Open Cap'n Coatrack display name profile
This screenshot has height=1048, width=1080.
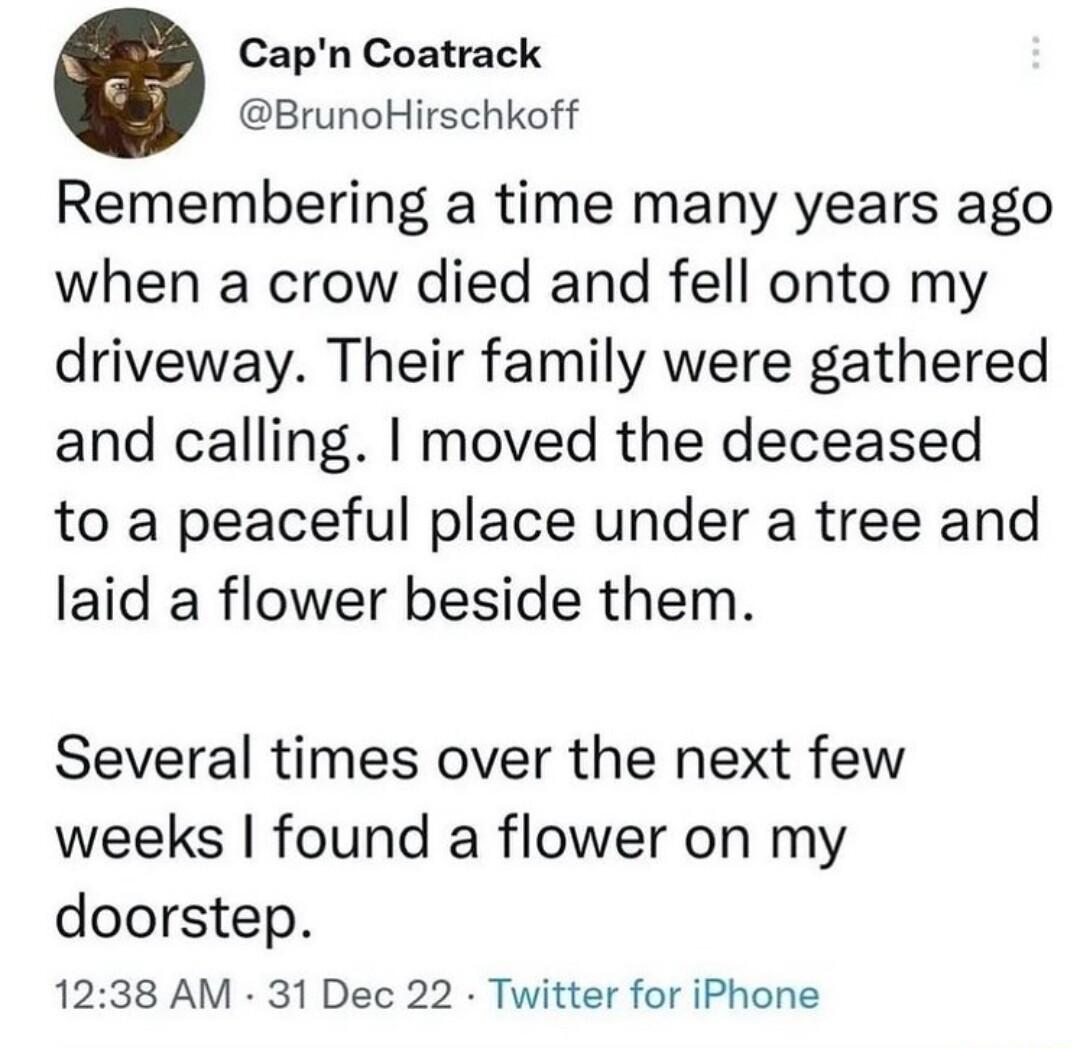389,58
